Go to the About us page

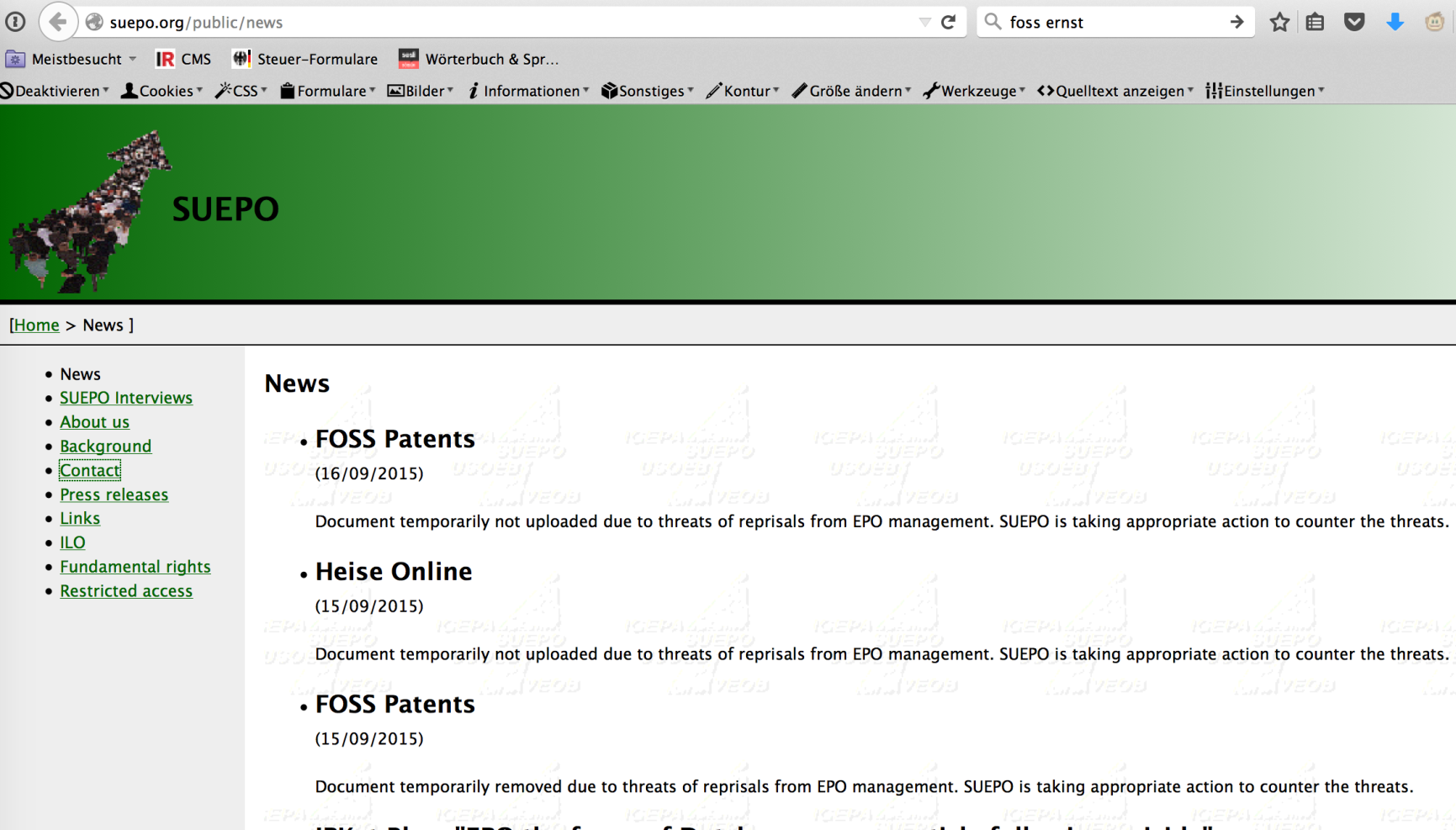click(94, 422)
